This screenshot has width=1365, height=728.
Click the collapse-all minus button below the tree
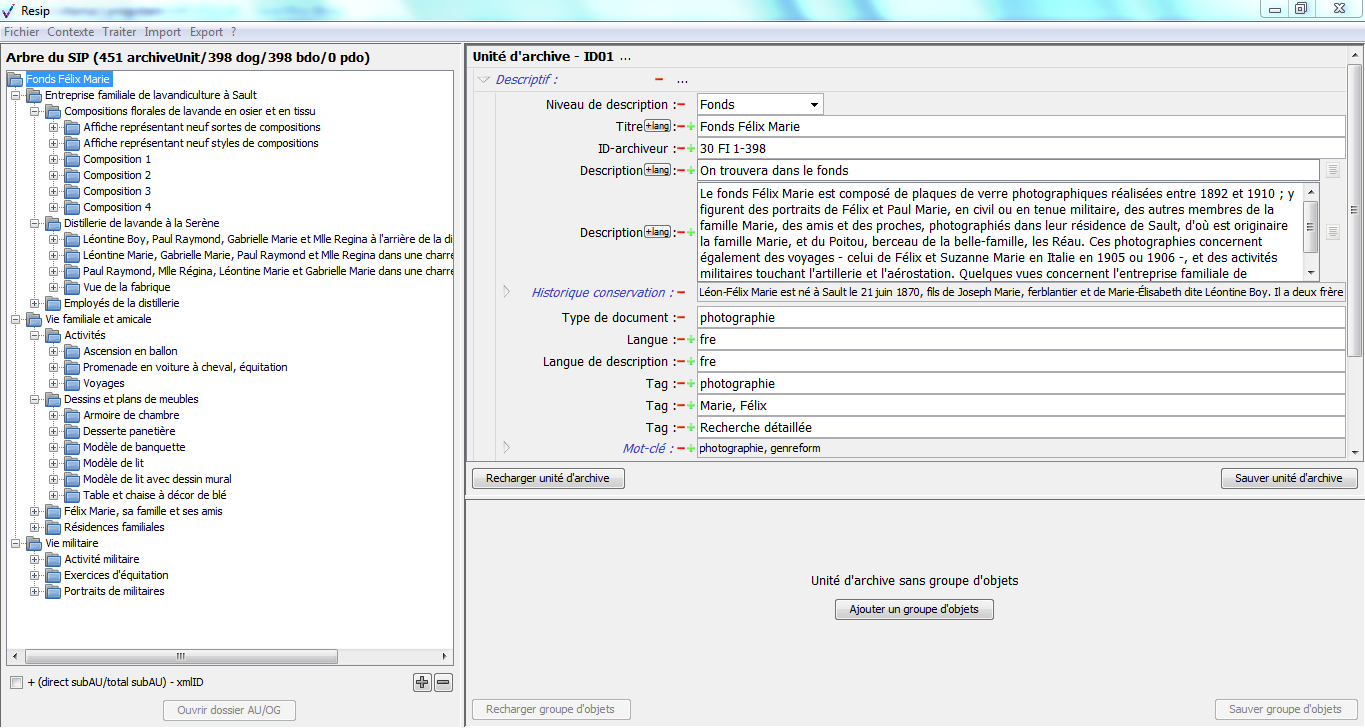click(x=444, y=683)
